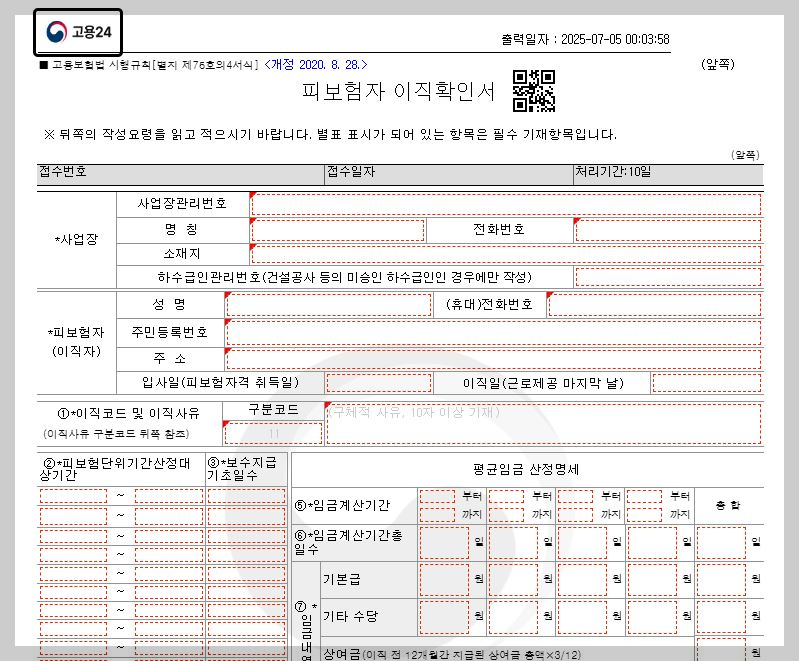
Task: Select the 이직일(근로제공 마지막 날) date field
Action: (x=706, y=383)
